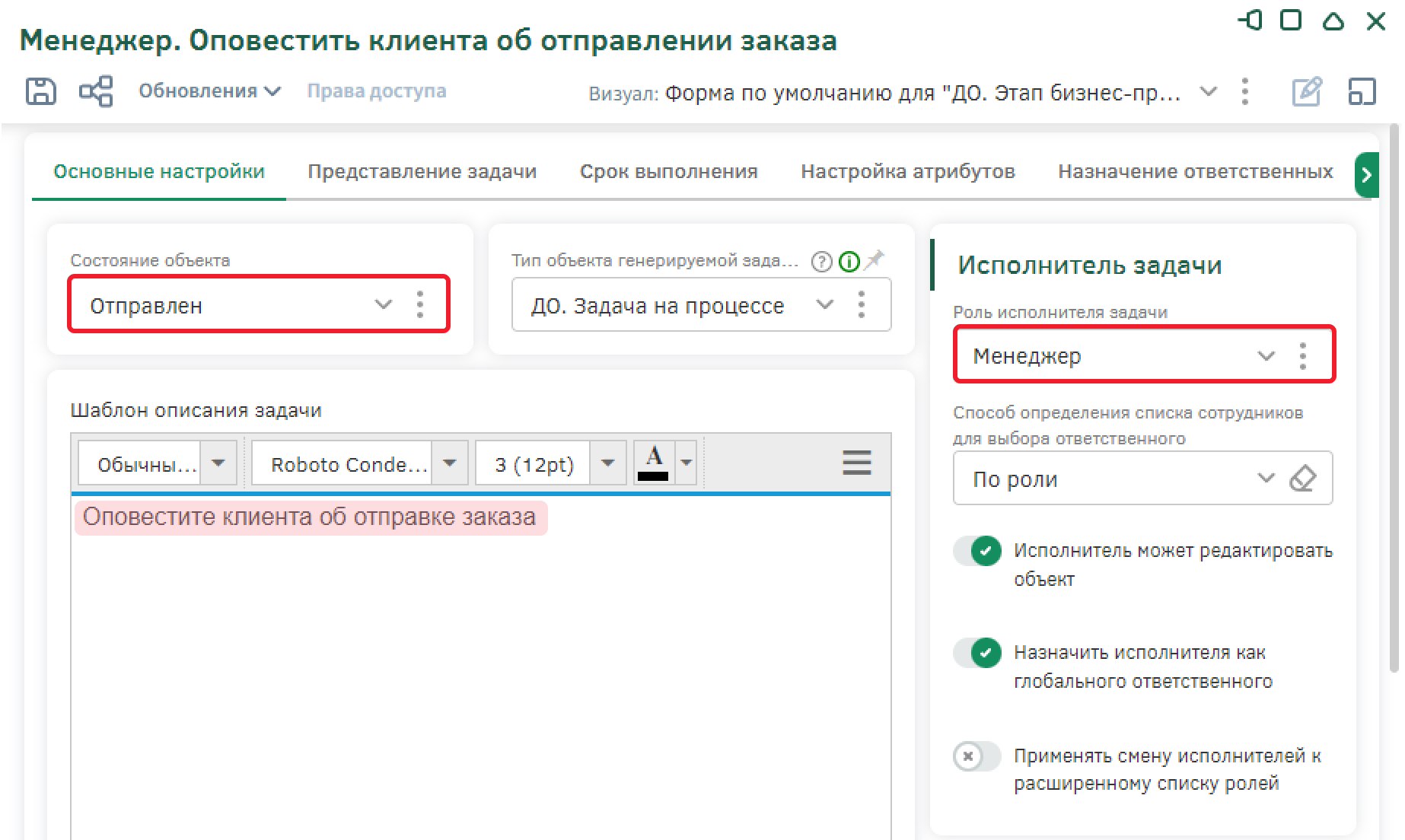Image resolution: width=1405 pixels, height=840 pixels.
Task: Open the Назначение ответственных tab
Action: coord(1195,172)
